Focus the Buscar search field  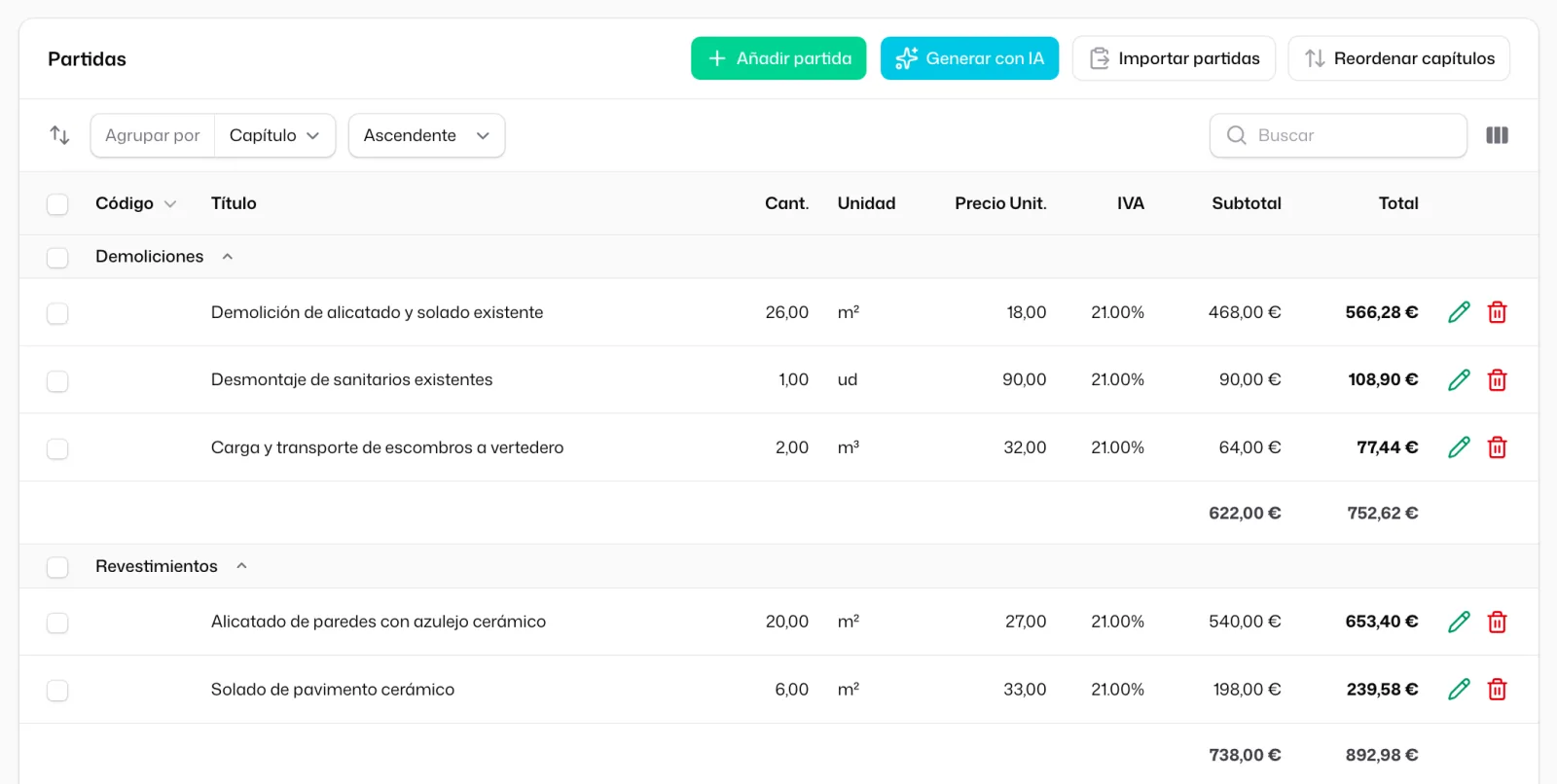1338,135
